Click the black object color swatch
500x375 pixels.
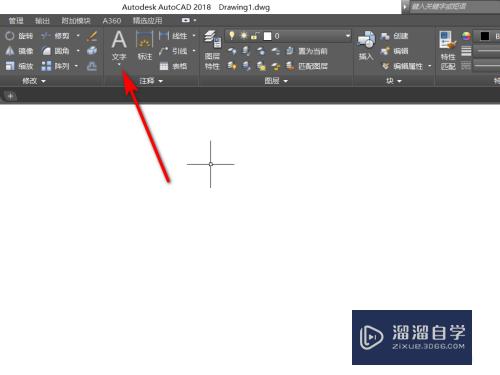point(485,36)
